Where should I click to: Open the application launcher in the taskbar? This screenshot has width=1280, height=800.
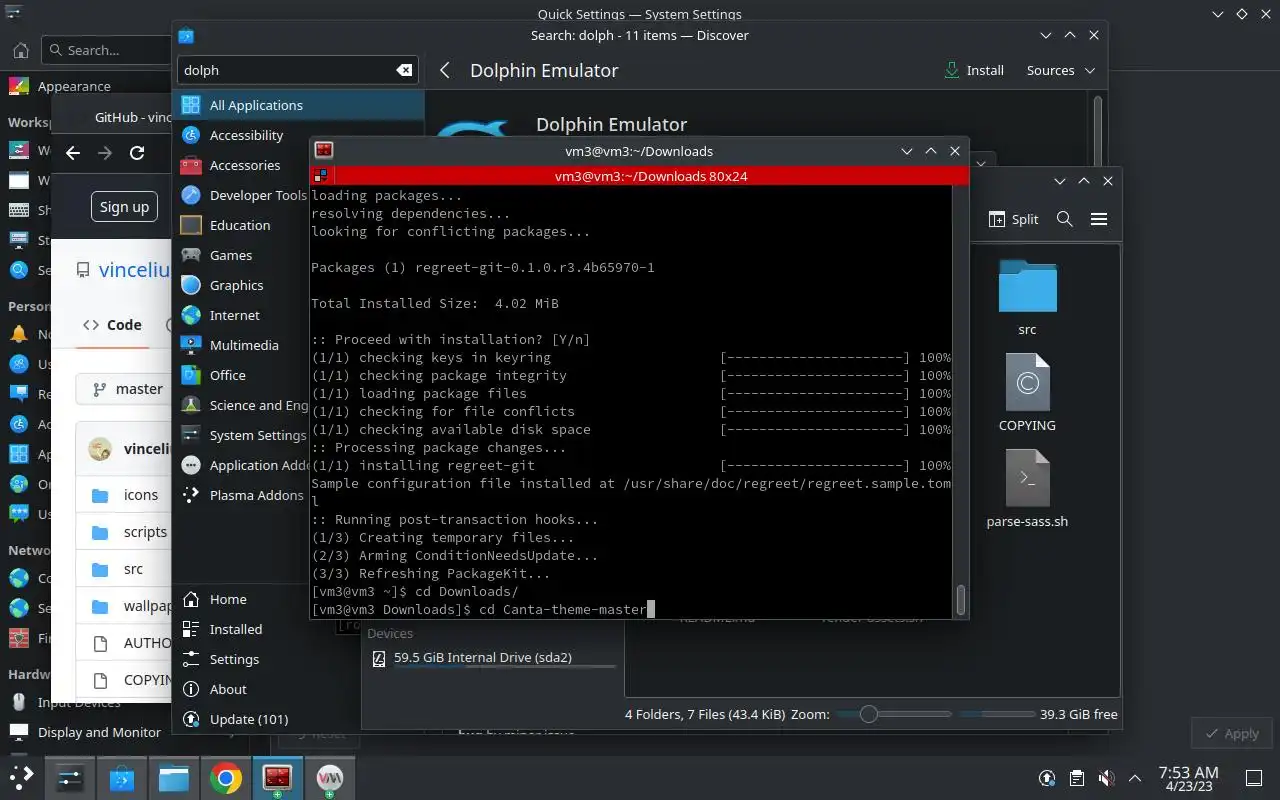pyautogui.click(x=22, y=777)
